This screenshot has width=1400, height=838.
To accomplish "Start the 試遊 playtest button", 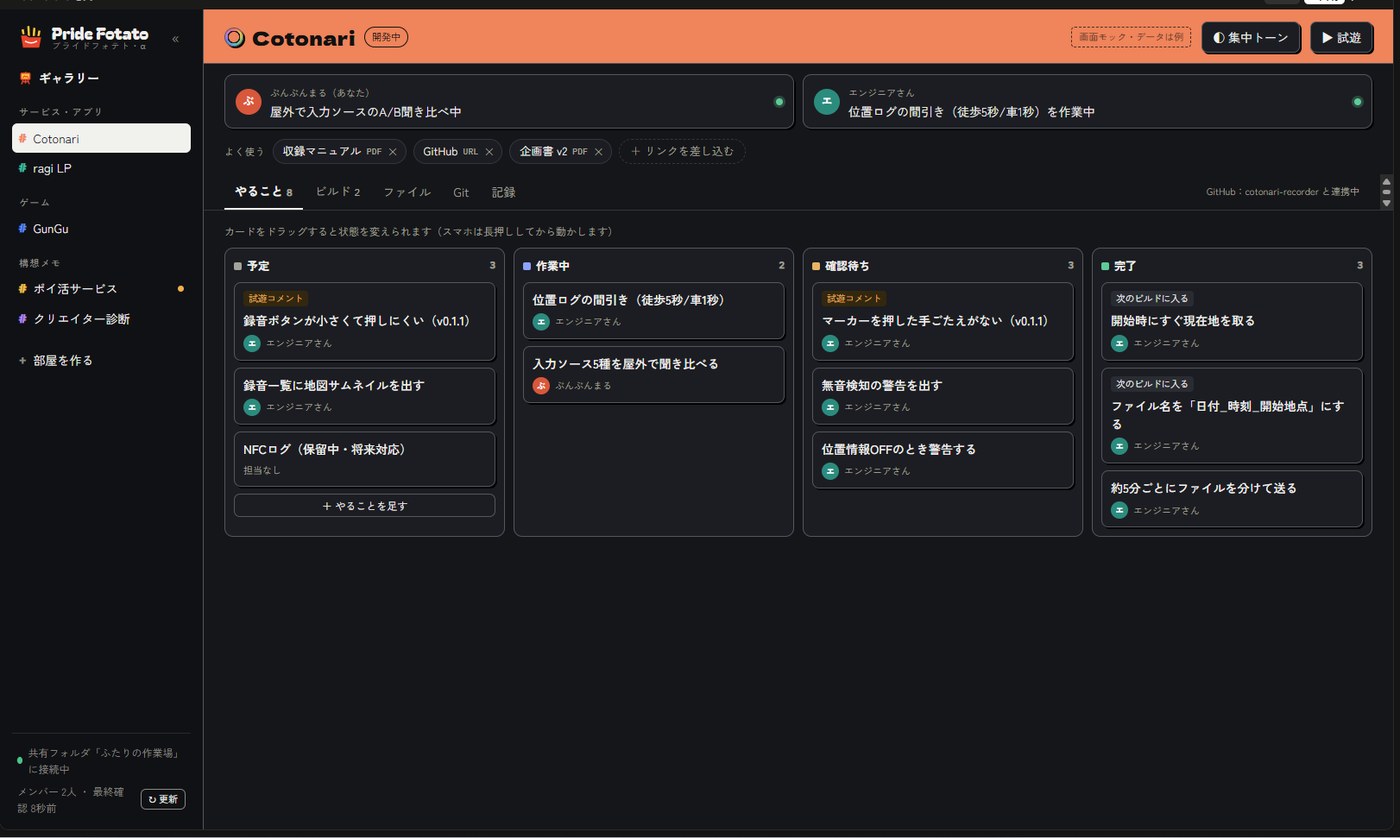I will [x=1341, y=38].
